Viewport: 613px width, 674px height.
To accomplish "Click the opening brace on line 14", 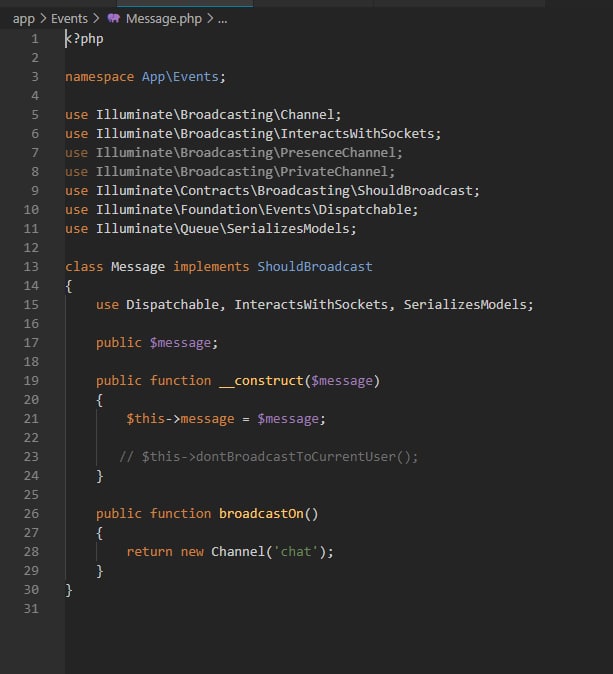I will point(69,286).
